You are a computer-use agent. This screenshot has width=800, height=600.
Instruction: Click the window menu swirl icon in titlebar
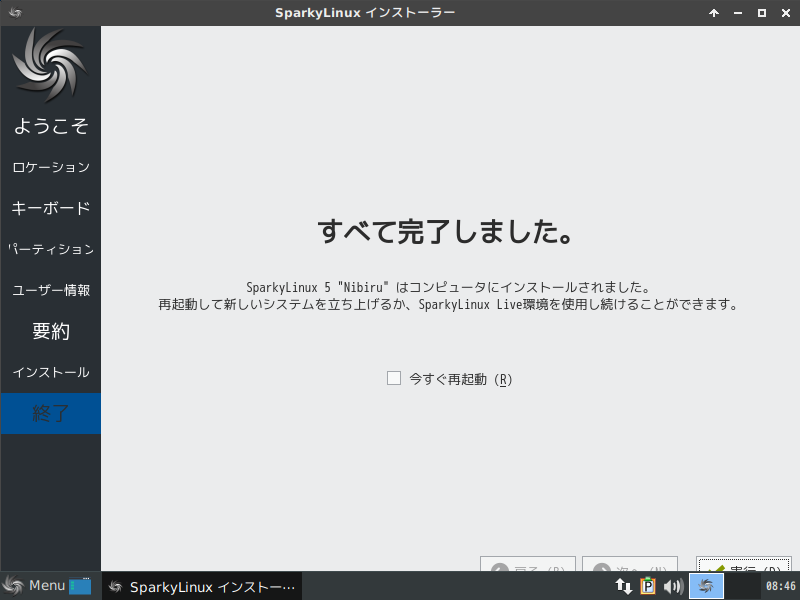coord(15,13)
